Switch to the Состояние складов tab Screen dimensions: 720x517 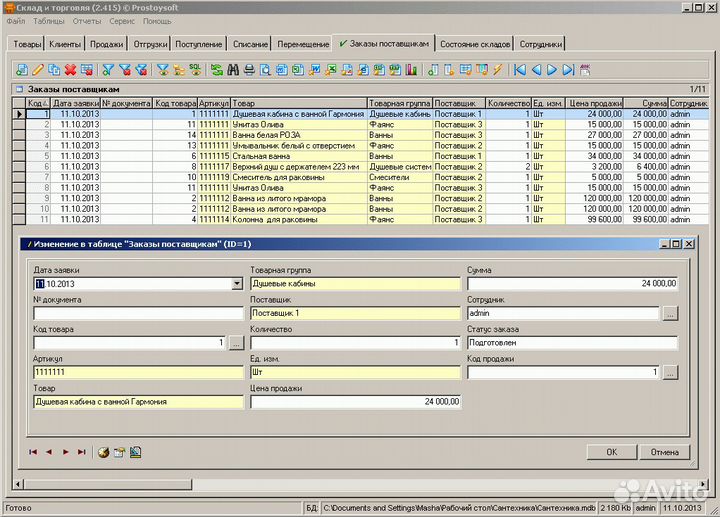(475, 45)
